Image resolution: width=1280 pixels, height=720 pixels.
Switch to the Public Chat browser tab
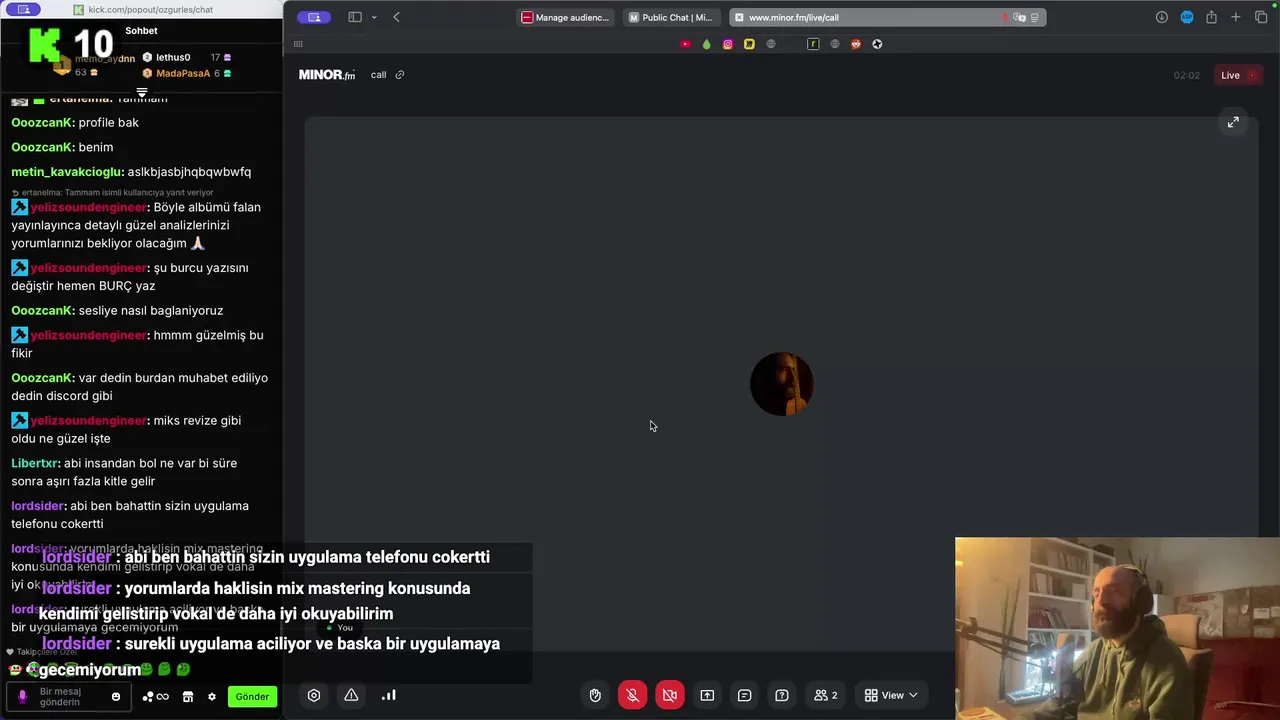pyautogui.click(x=671, y=17)
